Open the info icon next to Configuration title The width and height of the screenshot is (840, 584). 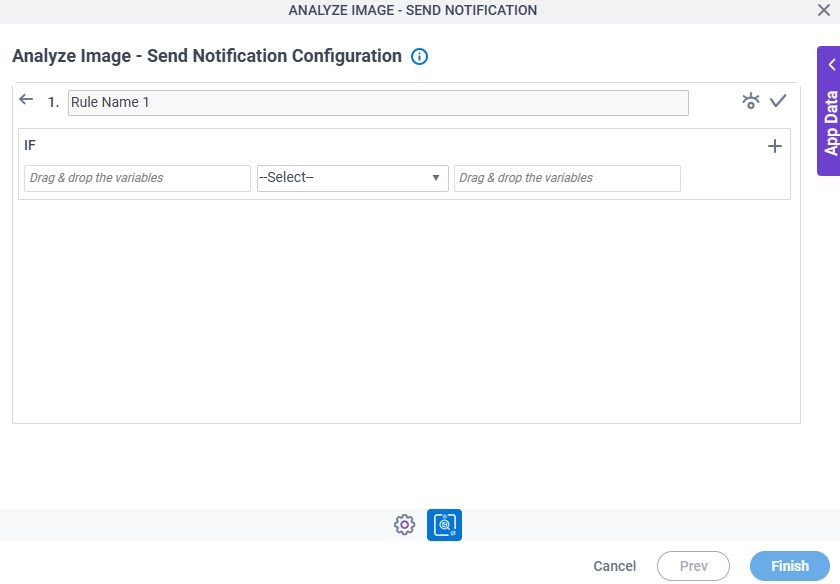pos(419,56)
